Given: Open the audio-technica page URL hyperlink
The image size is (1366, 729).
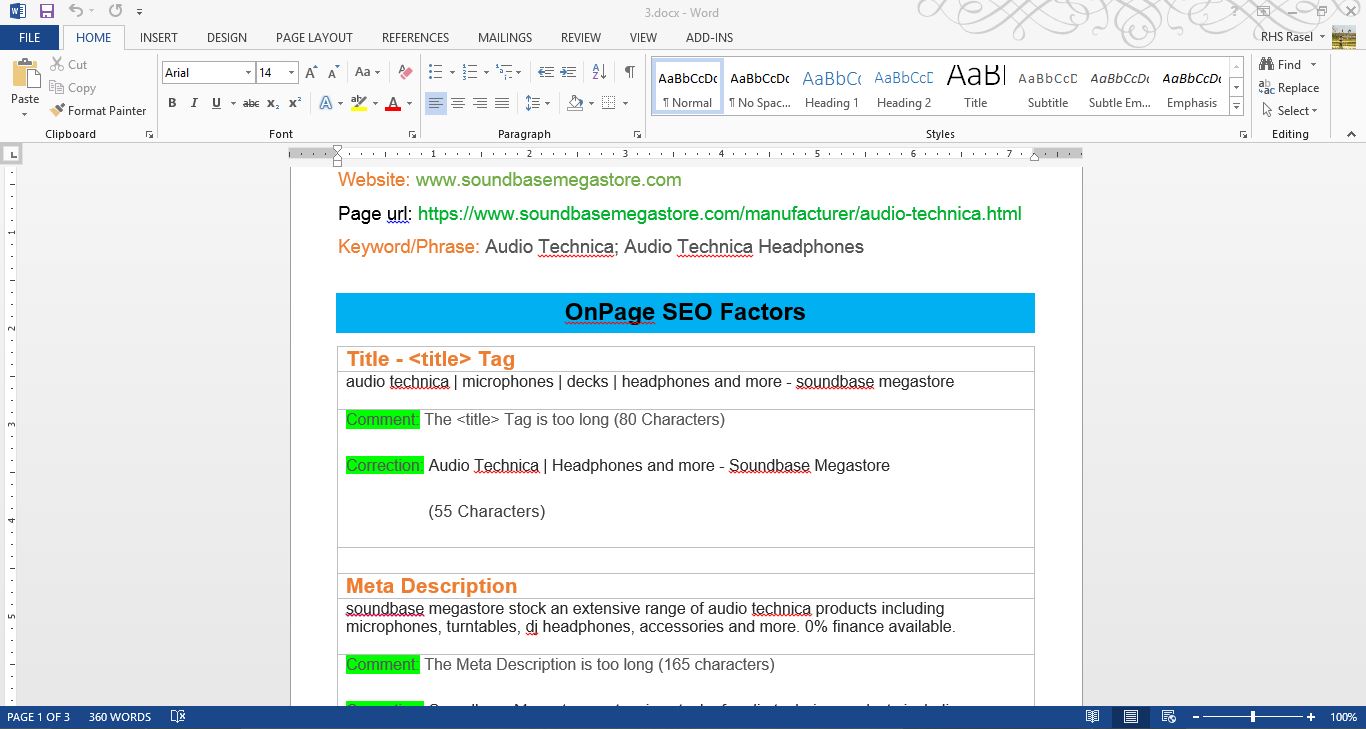Looking at the screenshot, I should click(718, 213).
